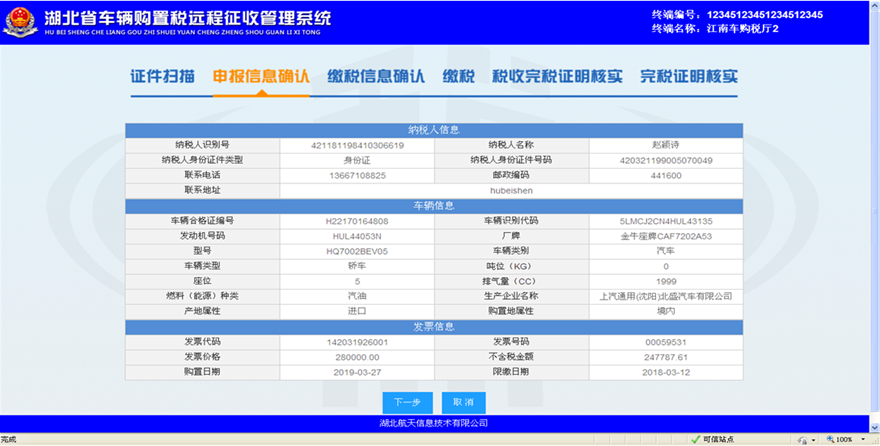The width and height of the screenshot is (880, 446).
Task: Click brand value 金牛座牌CAF7202A53
Action: tap(666, 236)
